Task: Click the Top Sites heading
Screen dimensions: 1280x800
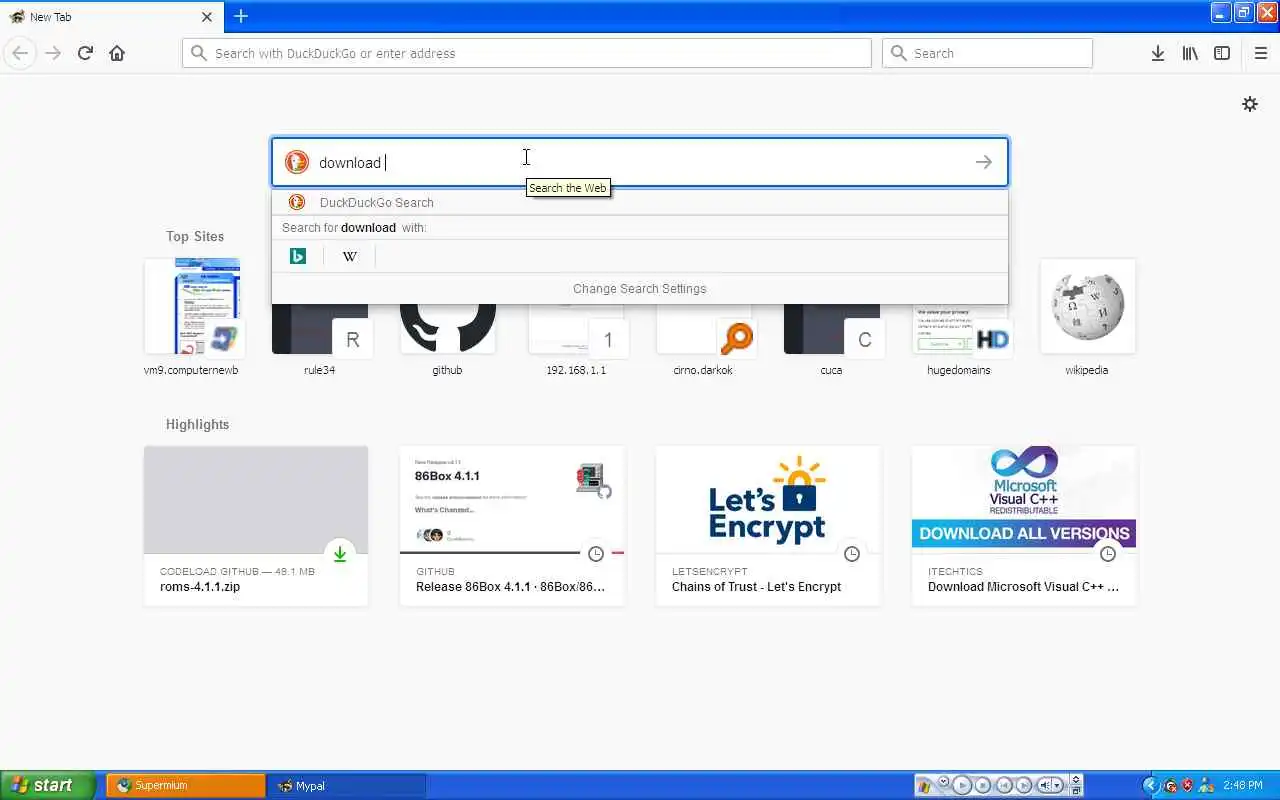Action: (x=195, y=236)
